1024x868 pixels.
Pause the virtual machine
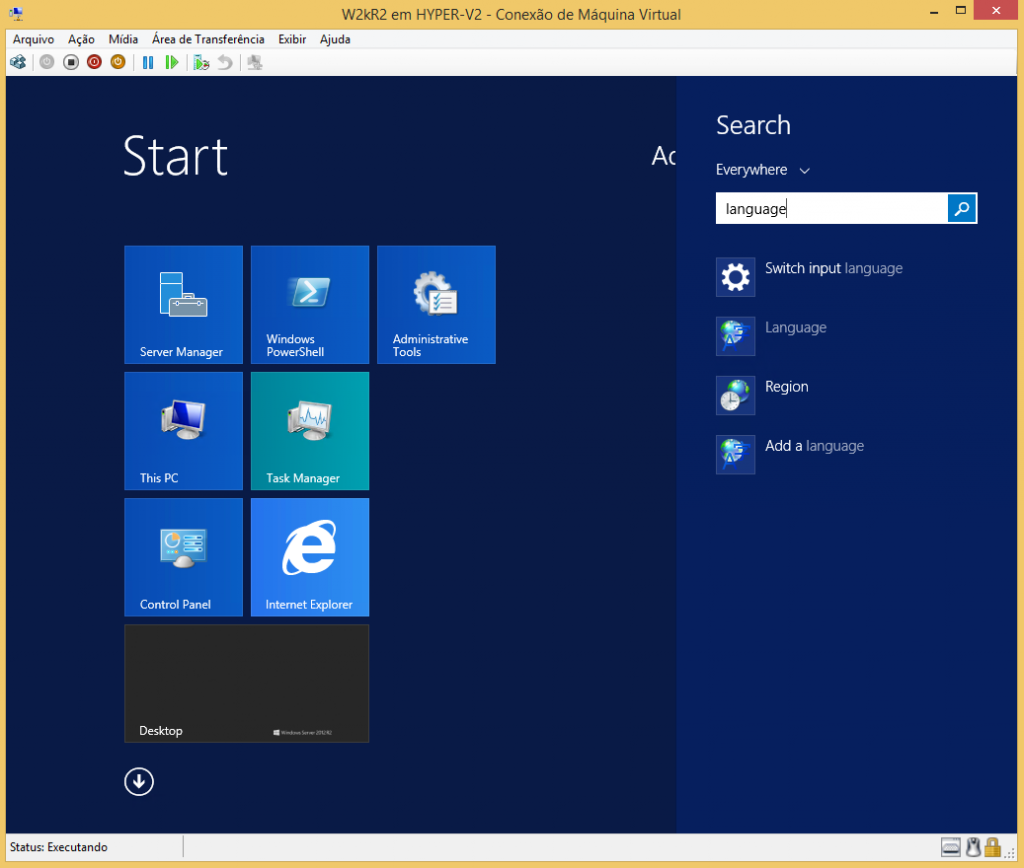(x=148, y=63)
